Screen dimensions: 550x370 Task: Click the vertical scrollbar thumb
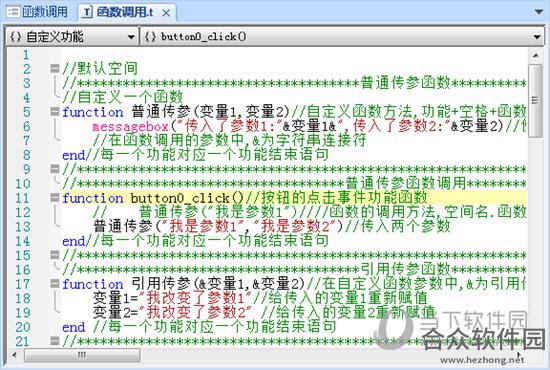pos(536,101)
